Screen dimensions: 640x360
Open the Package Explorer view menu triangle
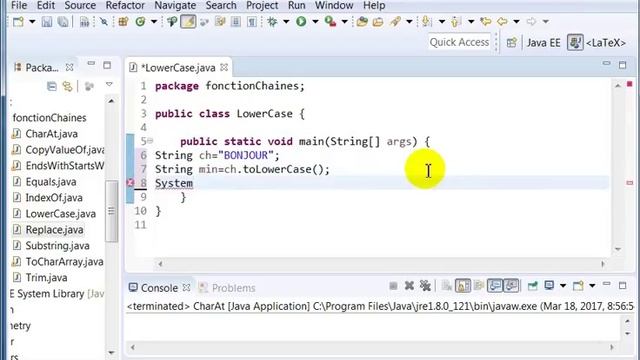tap(109, 84)
